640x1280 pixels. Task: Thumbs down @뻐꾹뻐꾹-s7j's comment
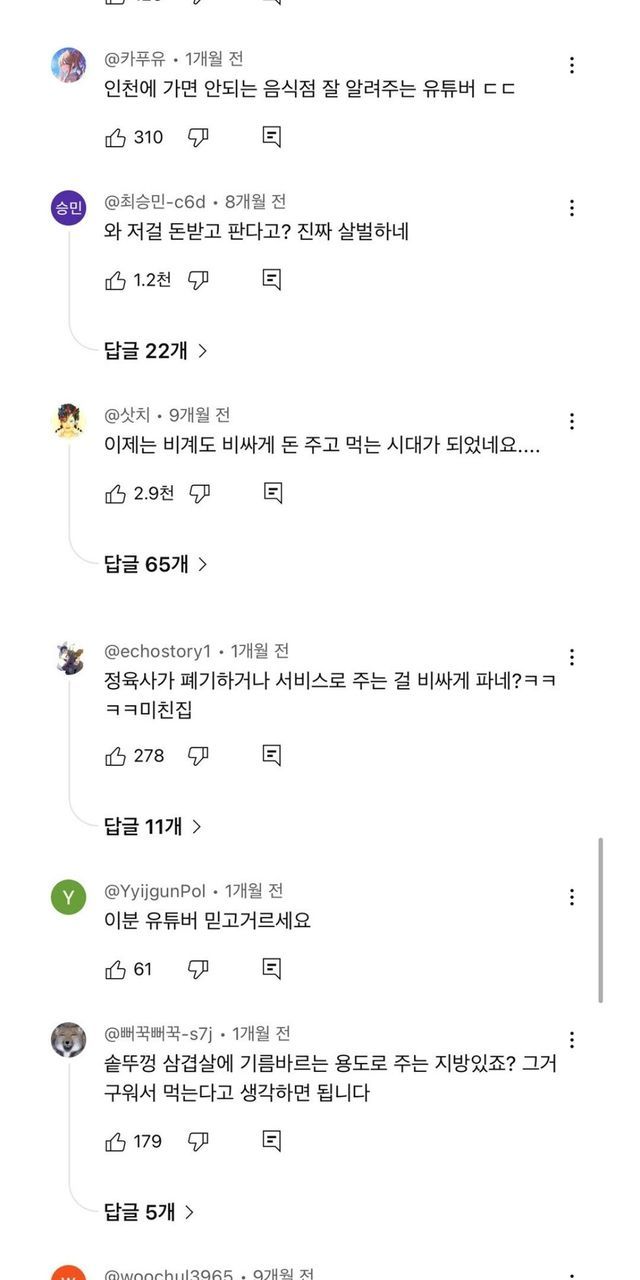tap(199, 1141)
